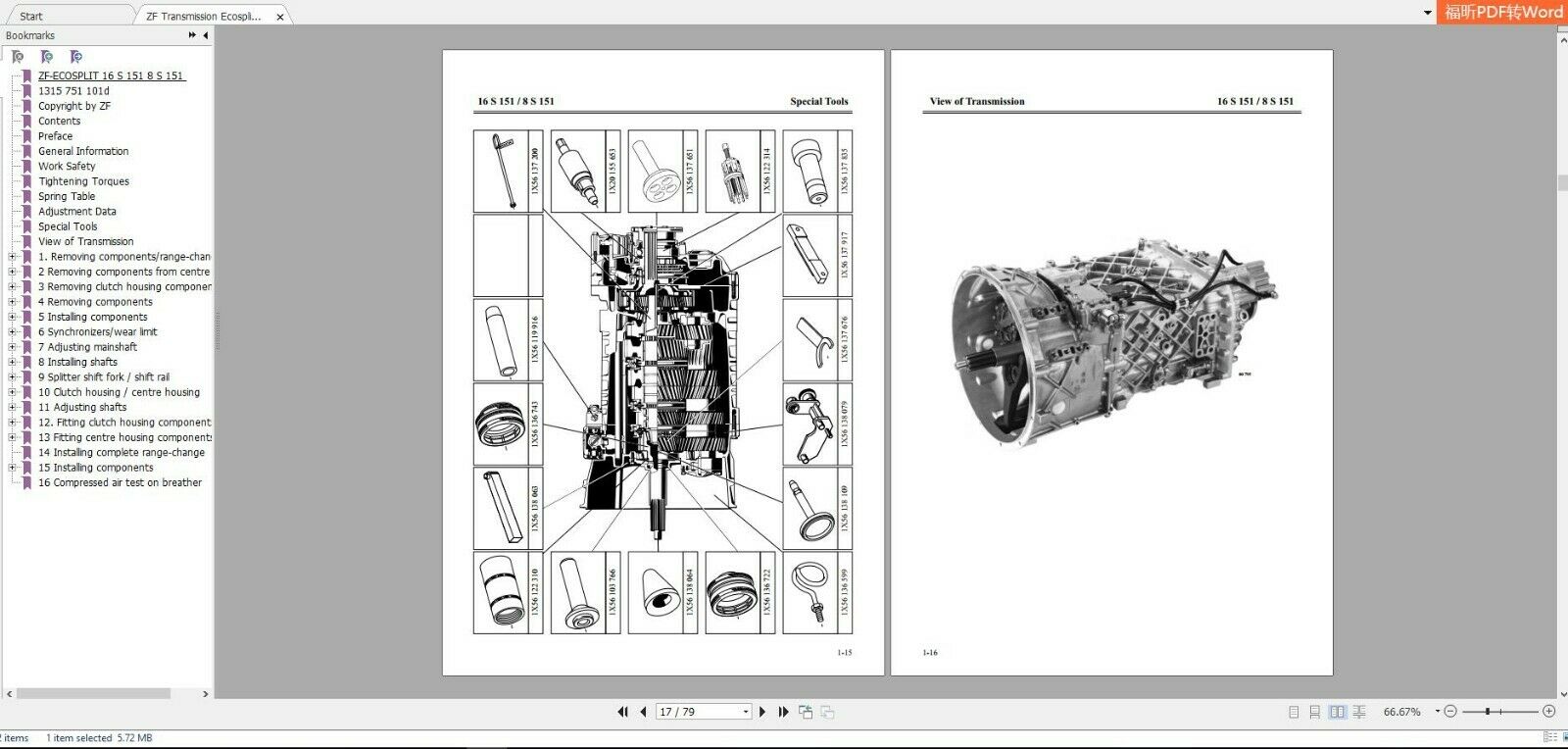
Task: Enable single page view mode
Action: click(x=1294, y=712)
